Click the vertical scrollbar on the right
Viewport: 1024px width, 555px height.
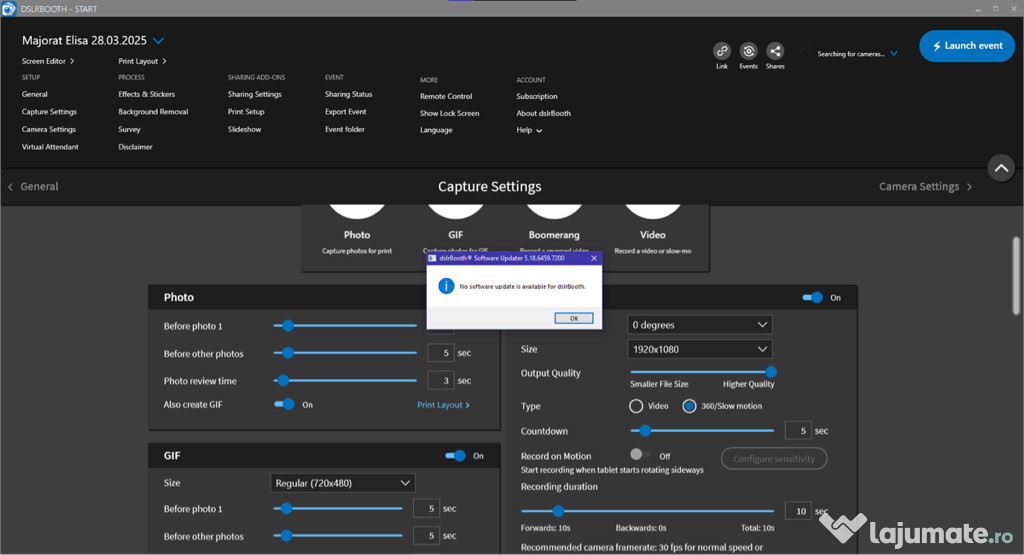(x=1016, y=276)
